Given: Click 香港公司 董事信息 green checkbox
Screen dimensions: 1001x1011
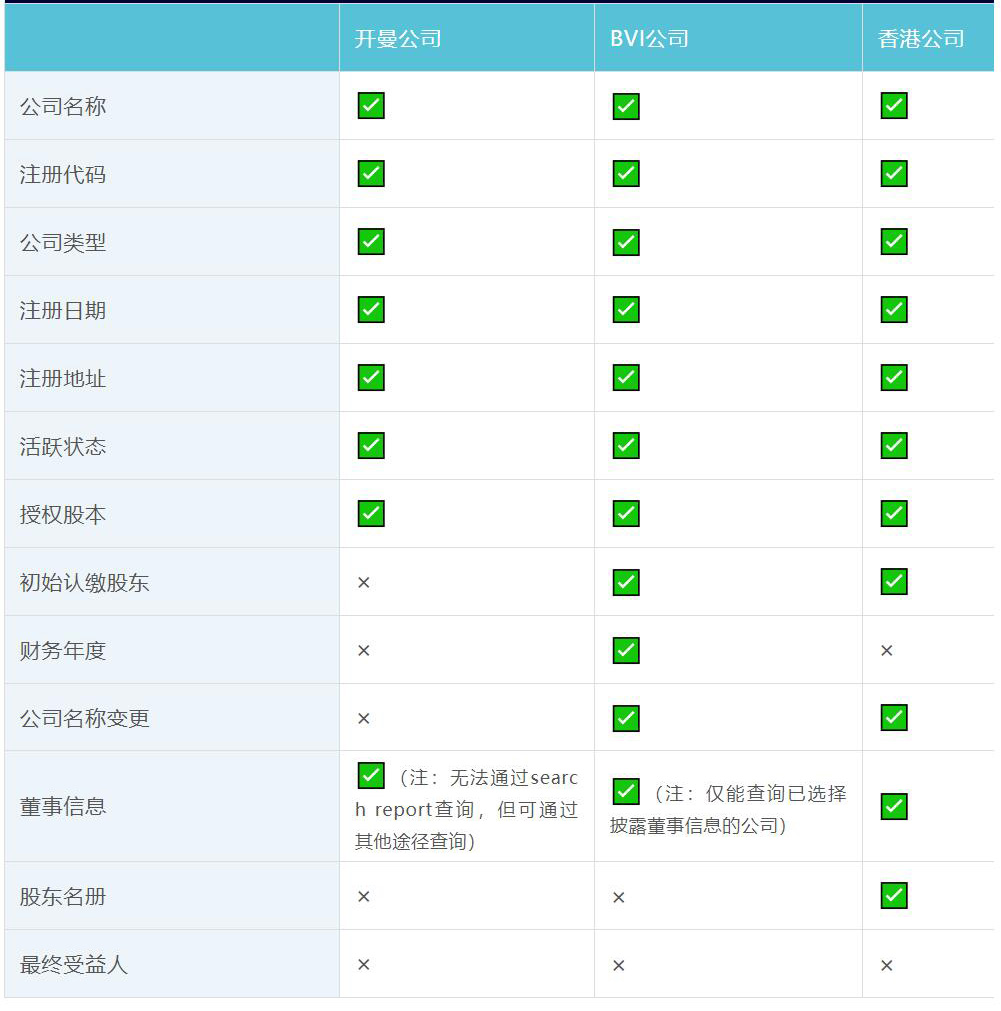Looking at the screenshot, I should tap(894, 806).
